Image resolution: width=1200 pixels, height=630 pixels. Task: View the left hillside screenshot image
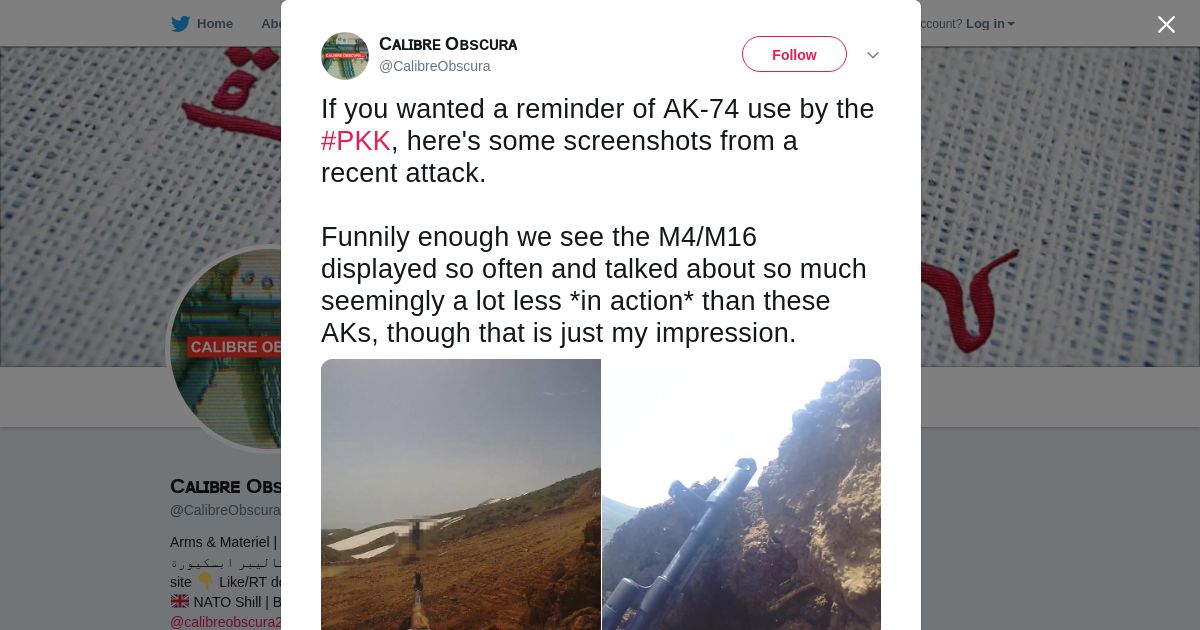[x=461, y=494]
